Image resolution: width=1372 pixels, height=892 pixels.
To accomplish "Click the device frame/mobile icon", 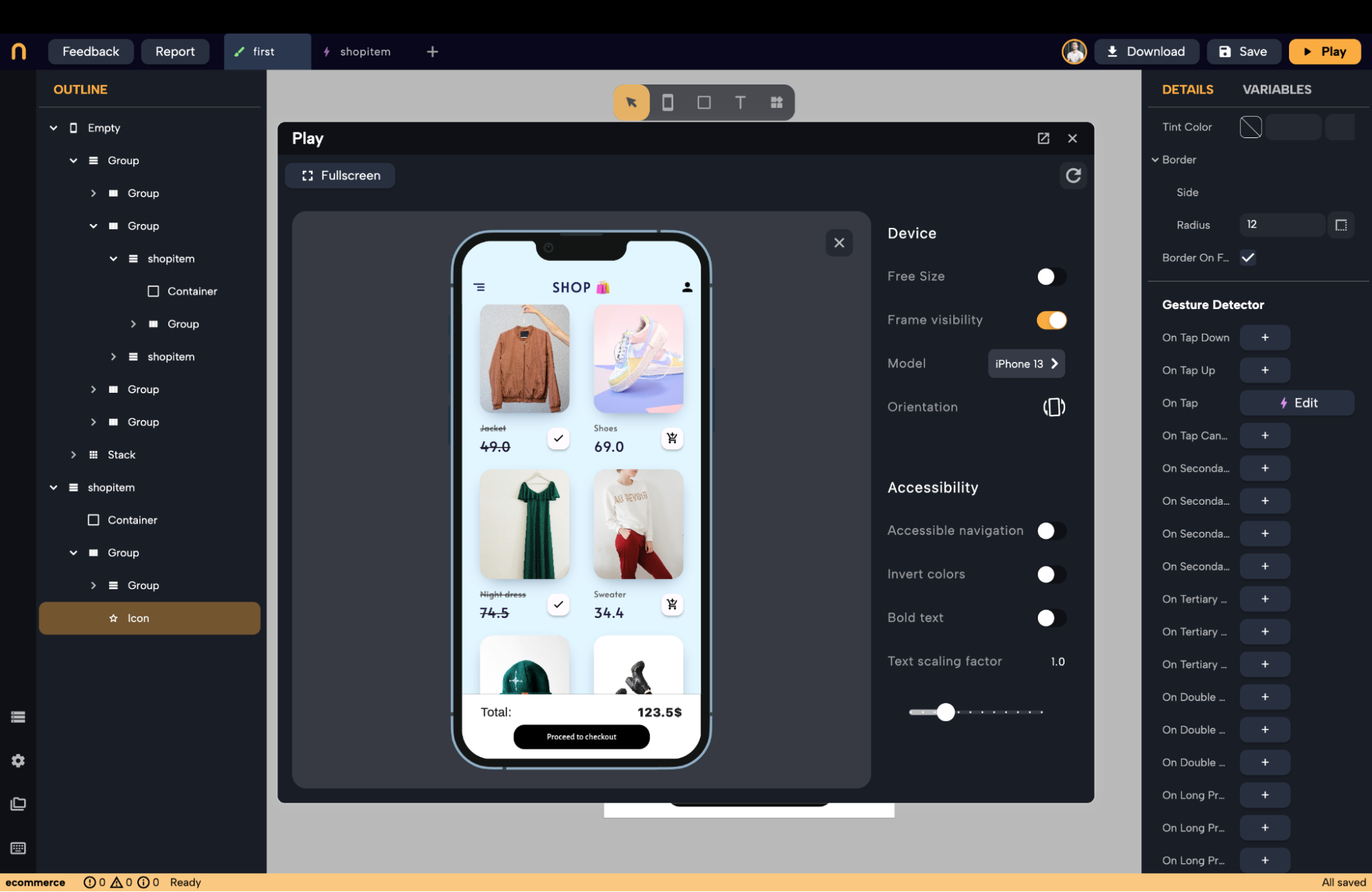I will point(667,102).
